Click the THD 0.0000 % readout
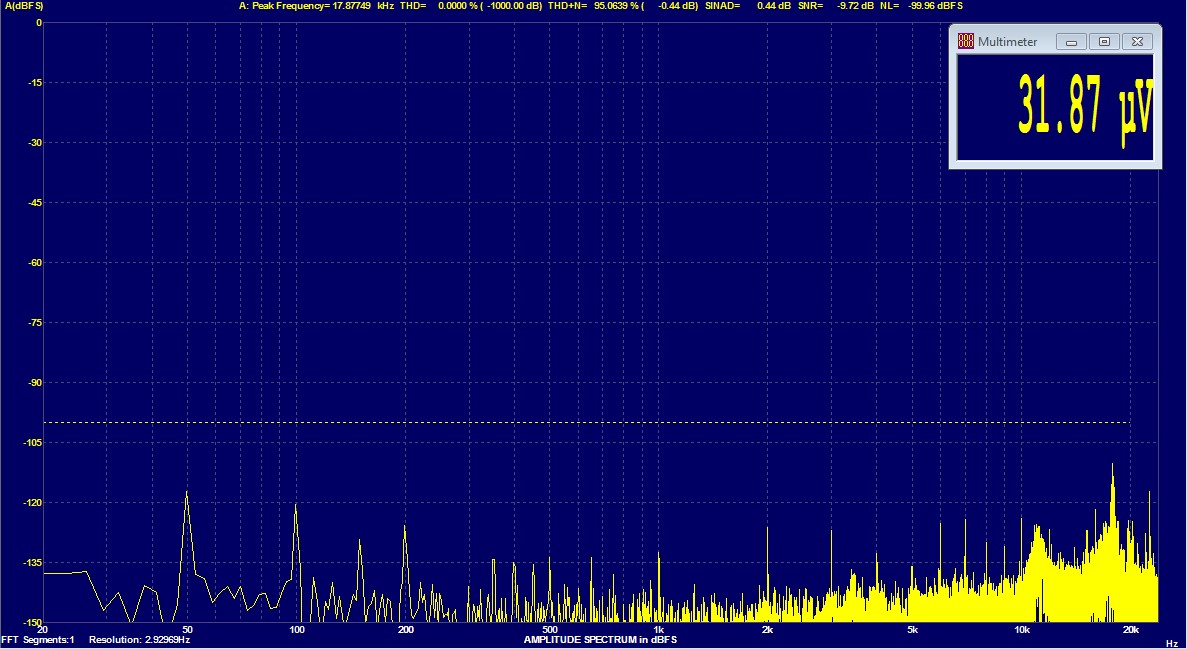Viewport: 1187px width, 649px height. point(471,6)
